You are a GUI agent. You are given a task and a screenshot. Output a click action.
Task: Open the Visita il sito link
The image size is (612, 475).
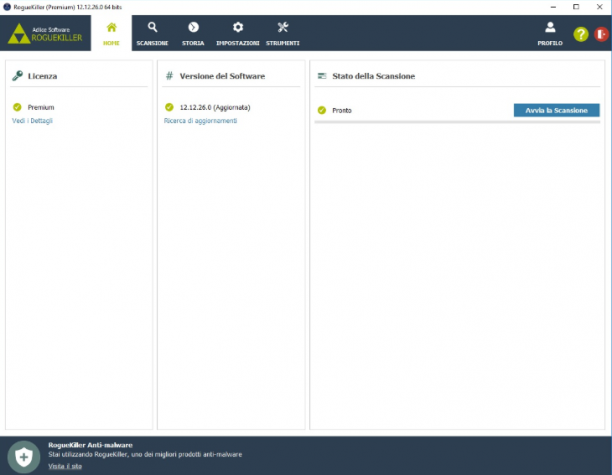65,466
